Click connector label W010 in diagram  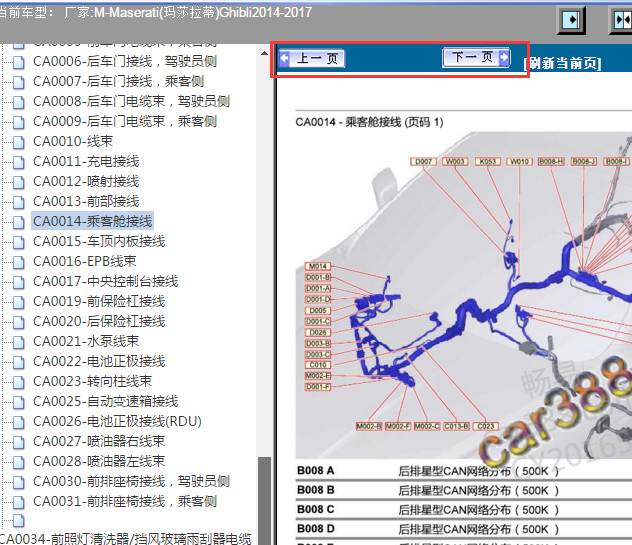point(520,162)
